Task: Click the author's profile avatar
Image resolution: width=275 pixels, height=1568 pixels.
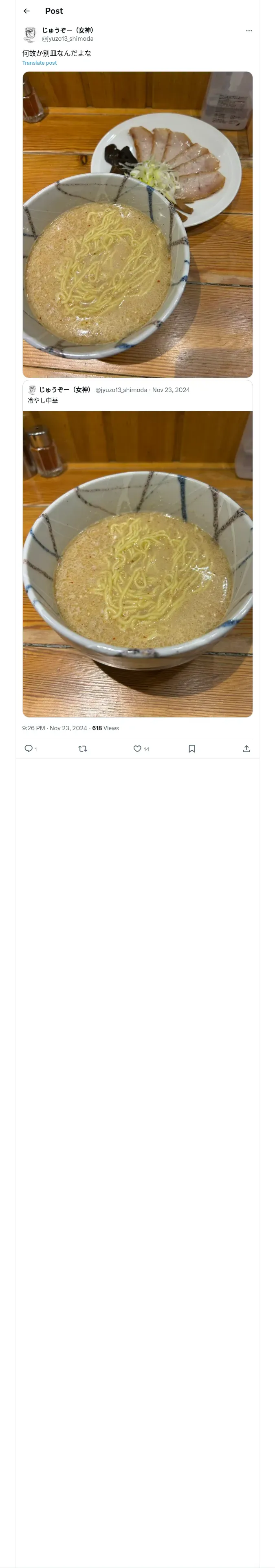Action: (30, 34)
